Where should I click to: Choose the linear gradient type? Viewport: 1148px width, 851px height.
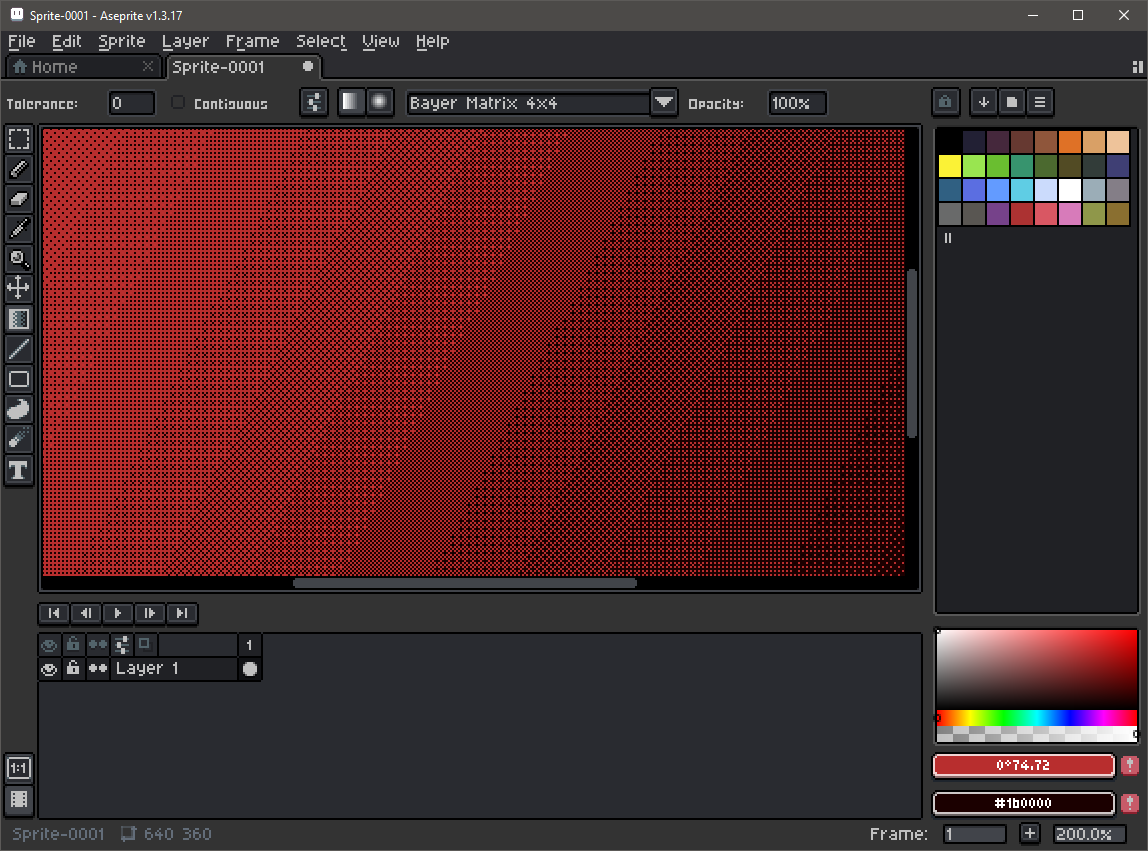[351, 103]
